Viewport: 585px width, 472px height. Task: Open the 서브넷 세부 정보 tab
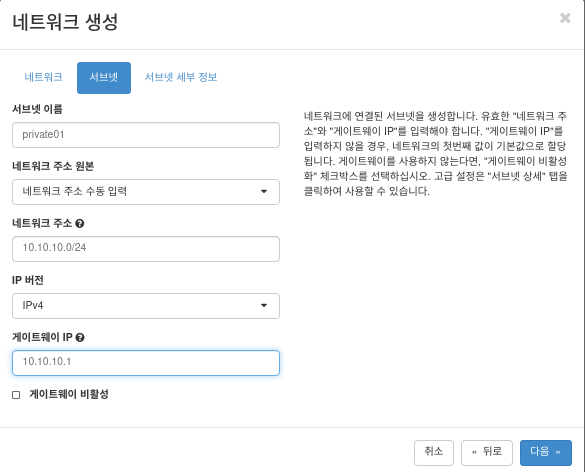[x=181, y=78]
